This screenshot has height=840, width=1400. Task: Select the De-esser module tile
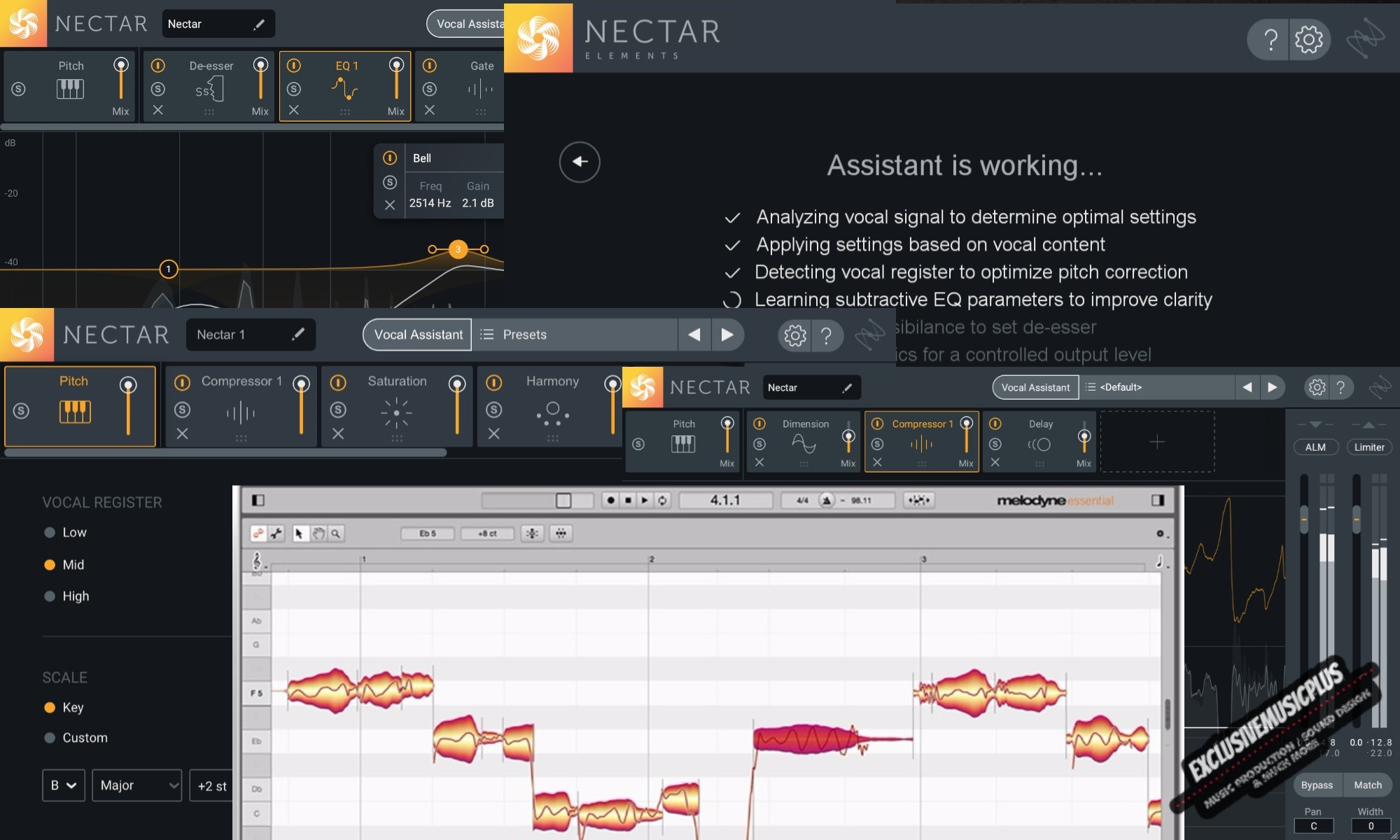(x=209, y=86)
